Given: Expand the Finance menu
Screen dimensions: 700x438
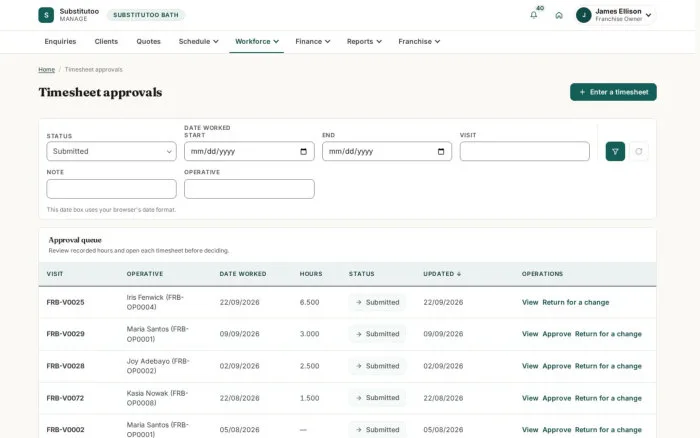Looking at the screenshot, I should coord(312,42).
